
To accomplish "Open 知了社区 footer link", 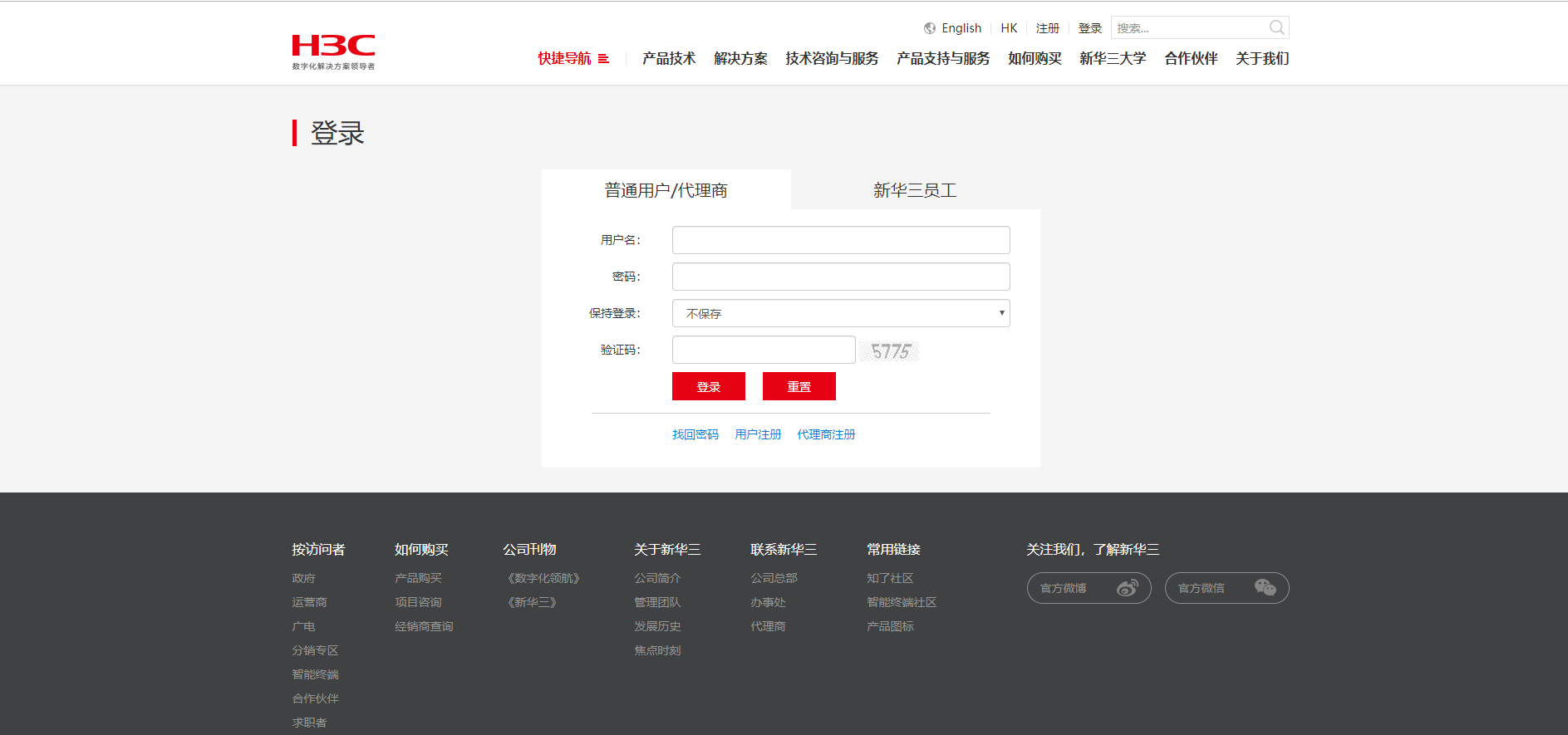I will point(890,578).
